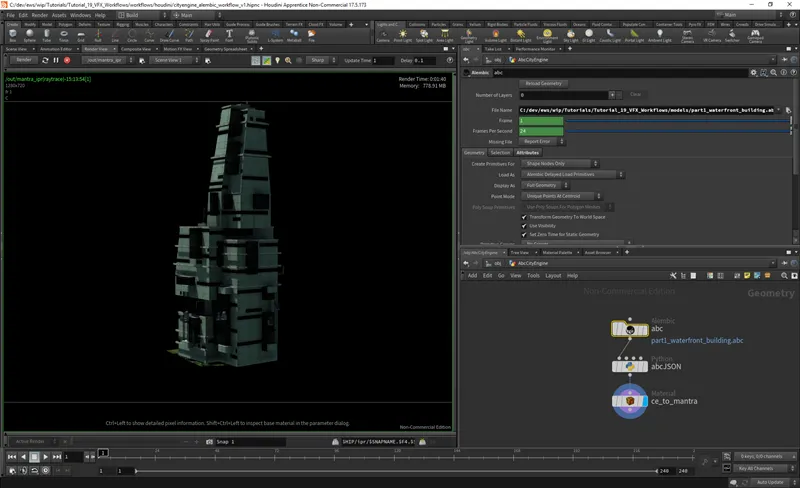Choose the Spray Paint shelf tool
The width and height of the screenshot is (800, 488).
[209, 35]
